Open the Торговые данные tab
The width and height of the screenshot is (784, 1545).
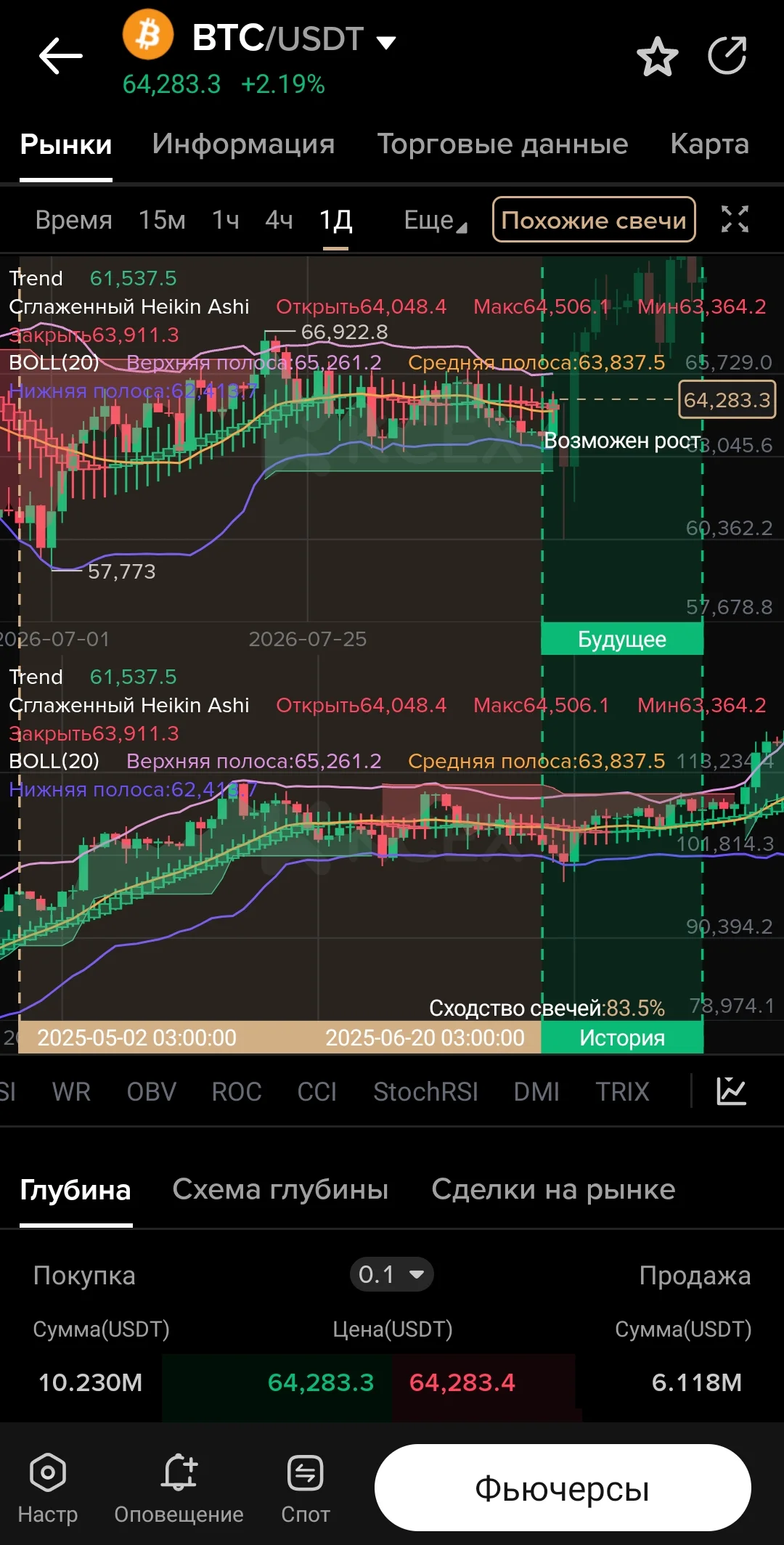pos(502,144)
